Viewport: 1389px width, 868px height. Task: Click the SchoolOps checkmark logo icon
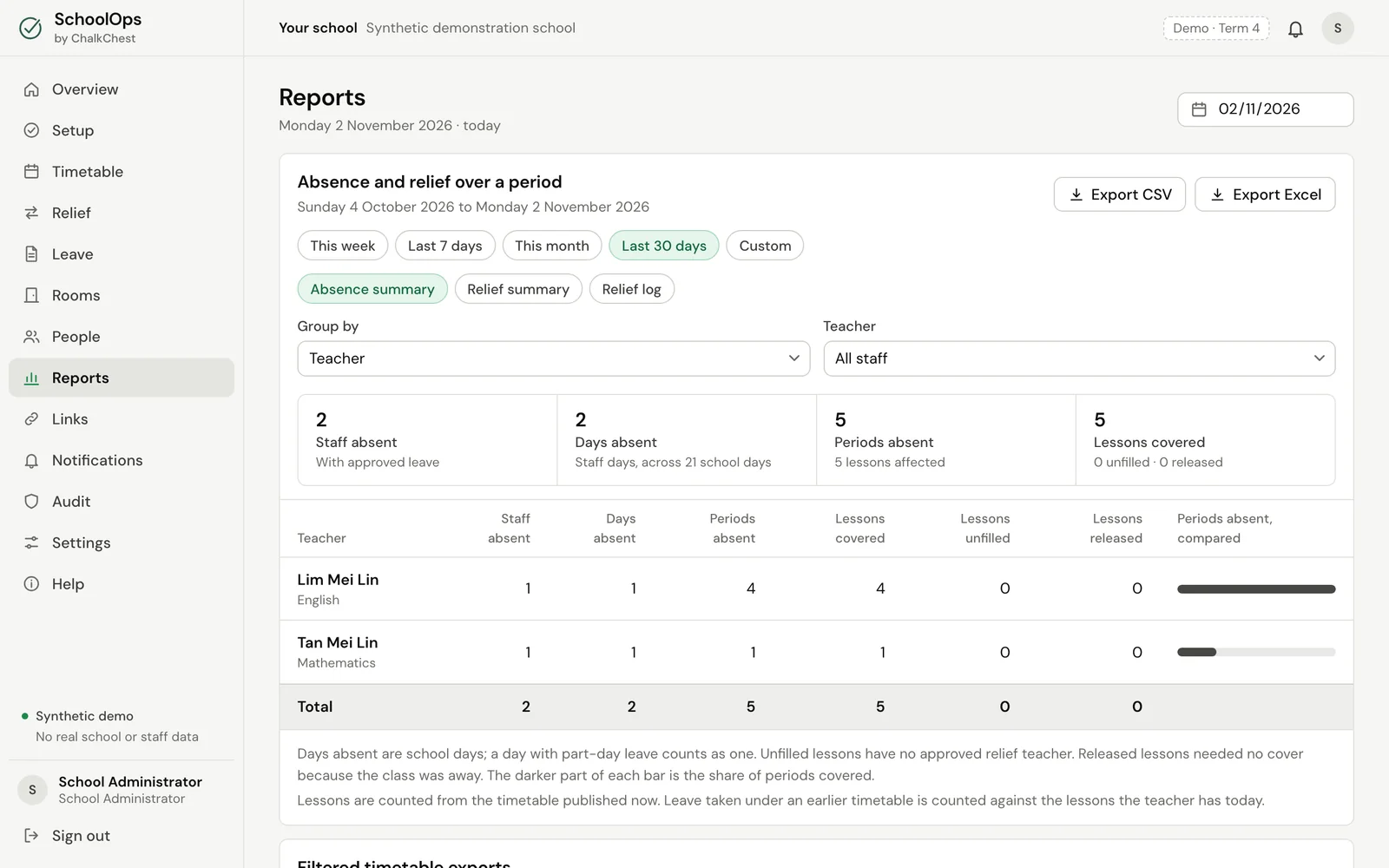tap(30, 29)
